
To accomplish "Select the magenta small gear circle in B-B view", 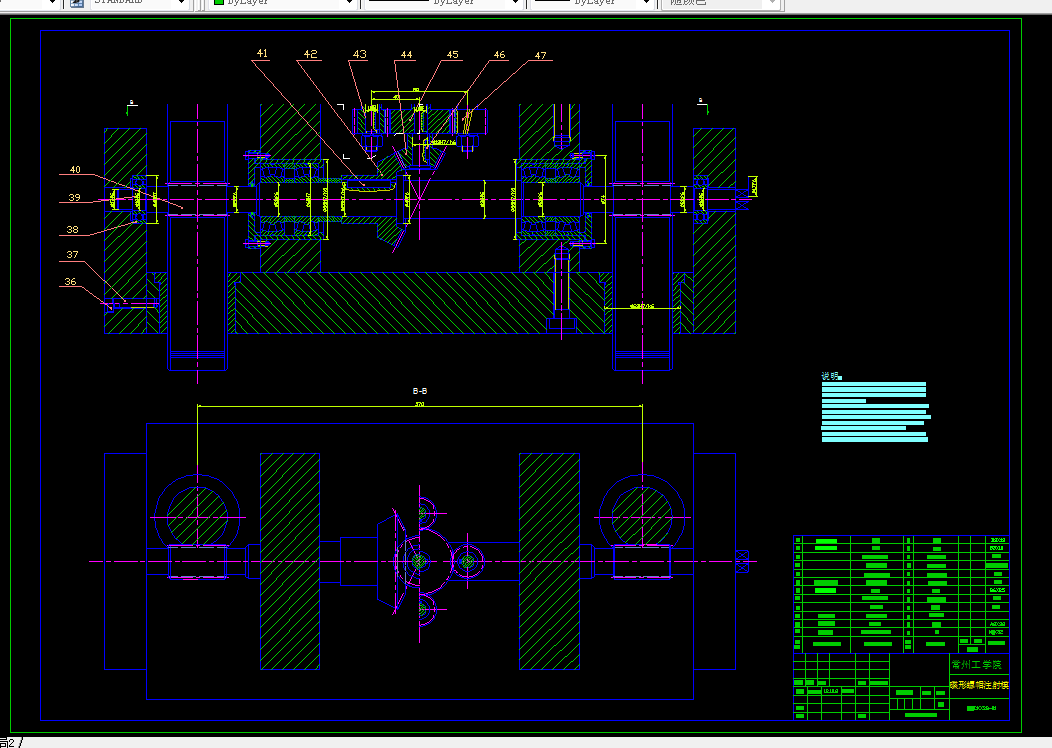I will pos(468,562).
